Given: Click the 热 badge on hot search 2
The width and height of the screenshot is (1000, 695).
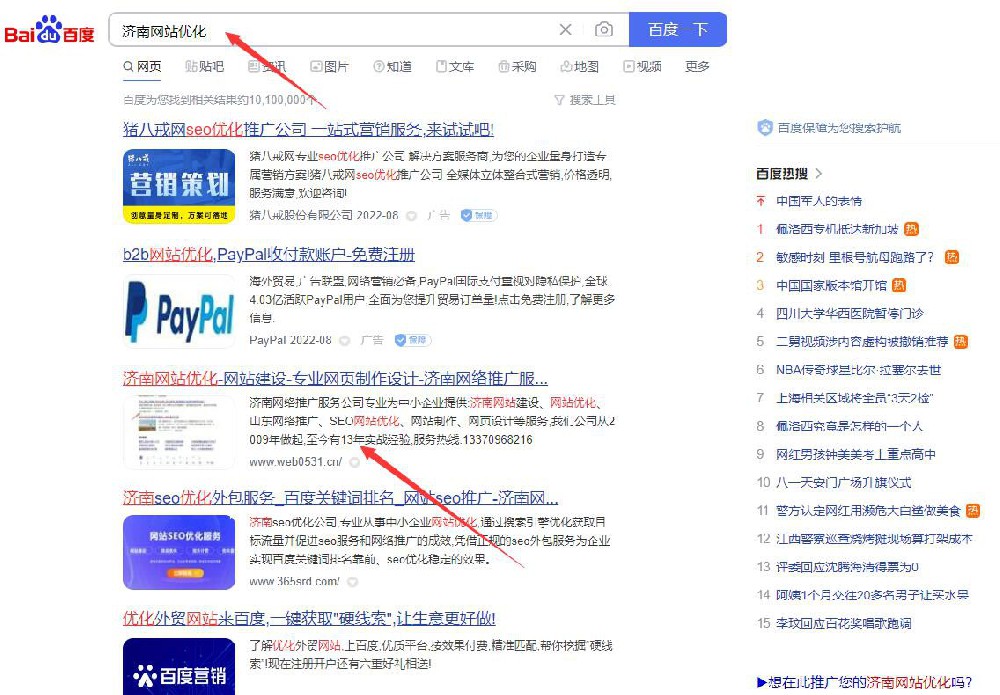Looking at the screenshot, I should (952, 257).
